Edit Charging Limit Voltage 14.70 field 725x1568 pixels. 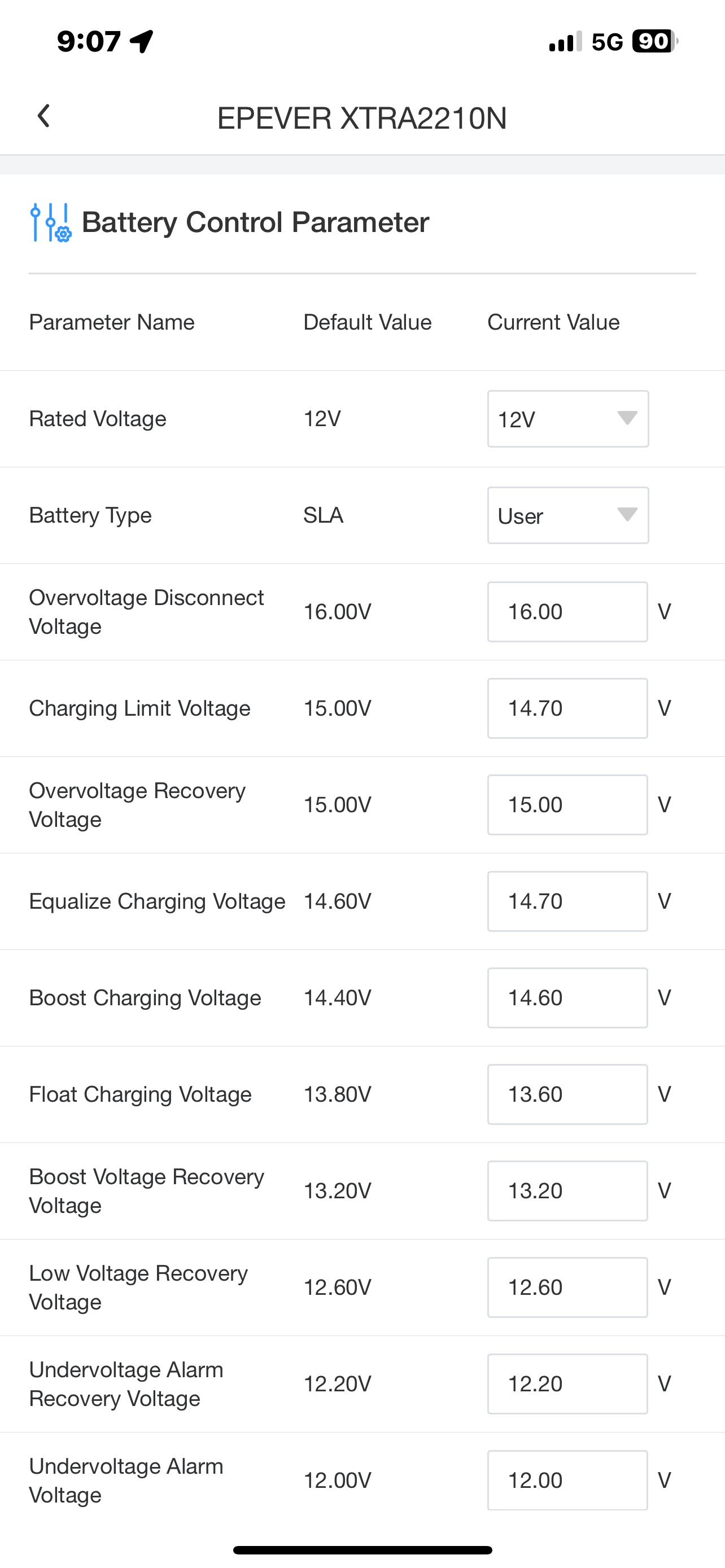tap(567, 708)
